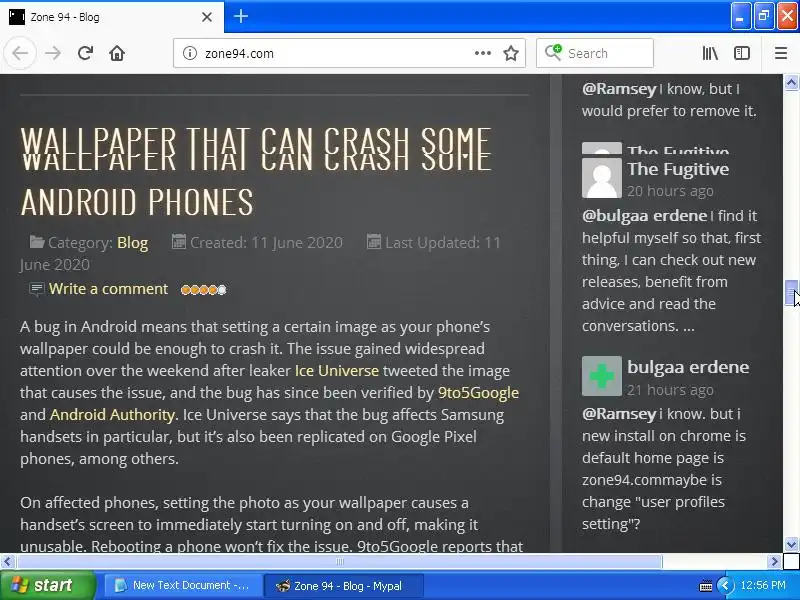800x600 pixels.
Task: Minimize the browser window
Action: (741, 16)
